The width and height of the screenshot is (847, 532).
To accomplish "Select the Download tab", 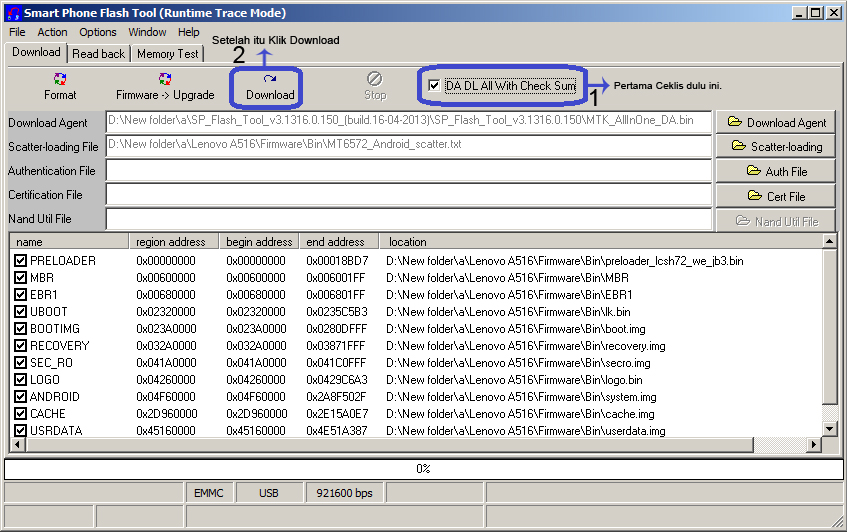I will [x=36, y=52].
